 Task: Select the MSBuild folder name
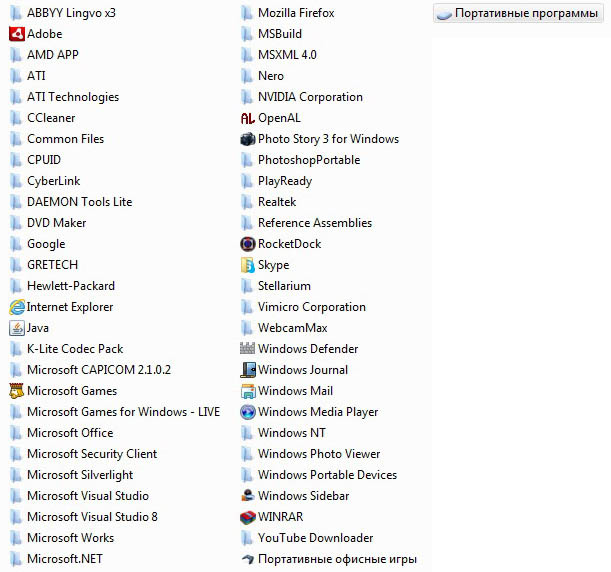tap(280, 34)
